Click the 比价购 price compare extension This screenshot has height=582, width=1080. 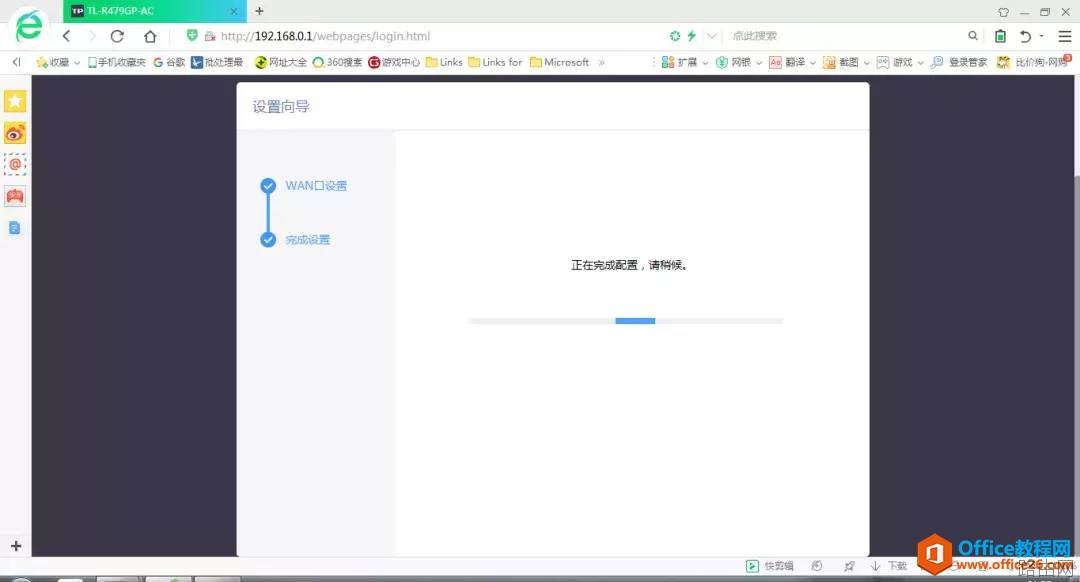point(1034,62)
